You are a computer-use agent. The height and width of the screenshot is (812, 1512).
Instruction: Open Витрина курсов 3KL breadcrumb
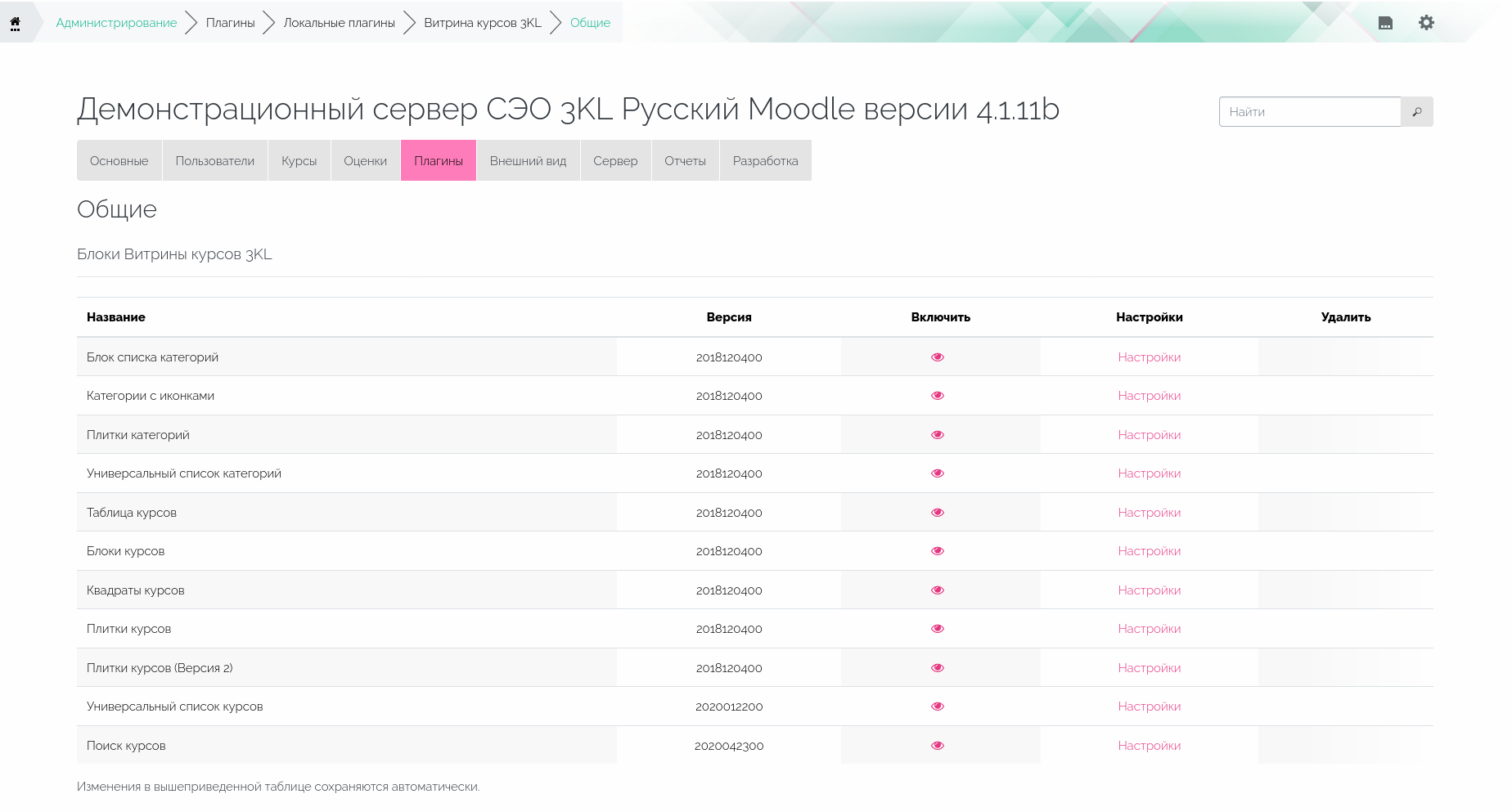click(x=483, y=23)
